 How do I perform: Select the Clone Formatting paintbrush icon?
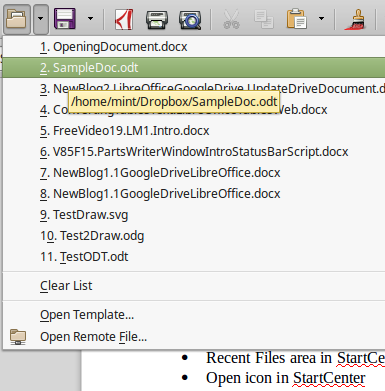[355, 19]
